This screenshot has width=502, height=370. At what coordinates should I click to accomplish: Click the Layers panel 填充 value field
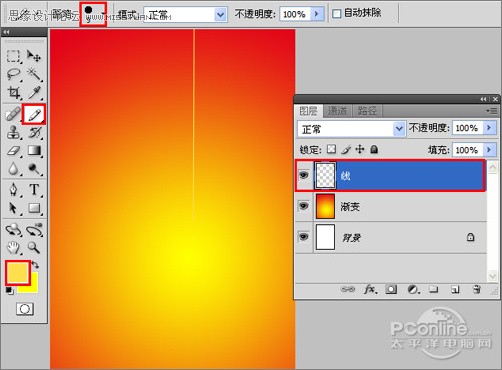coord(467,150)
